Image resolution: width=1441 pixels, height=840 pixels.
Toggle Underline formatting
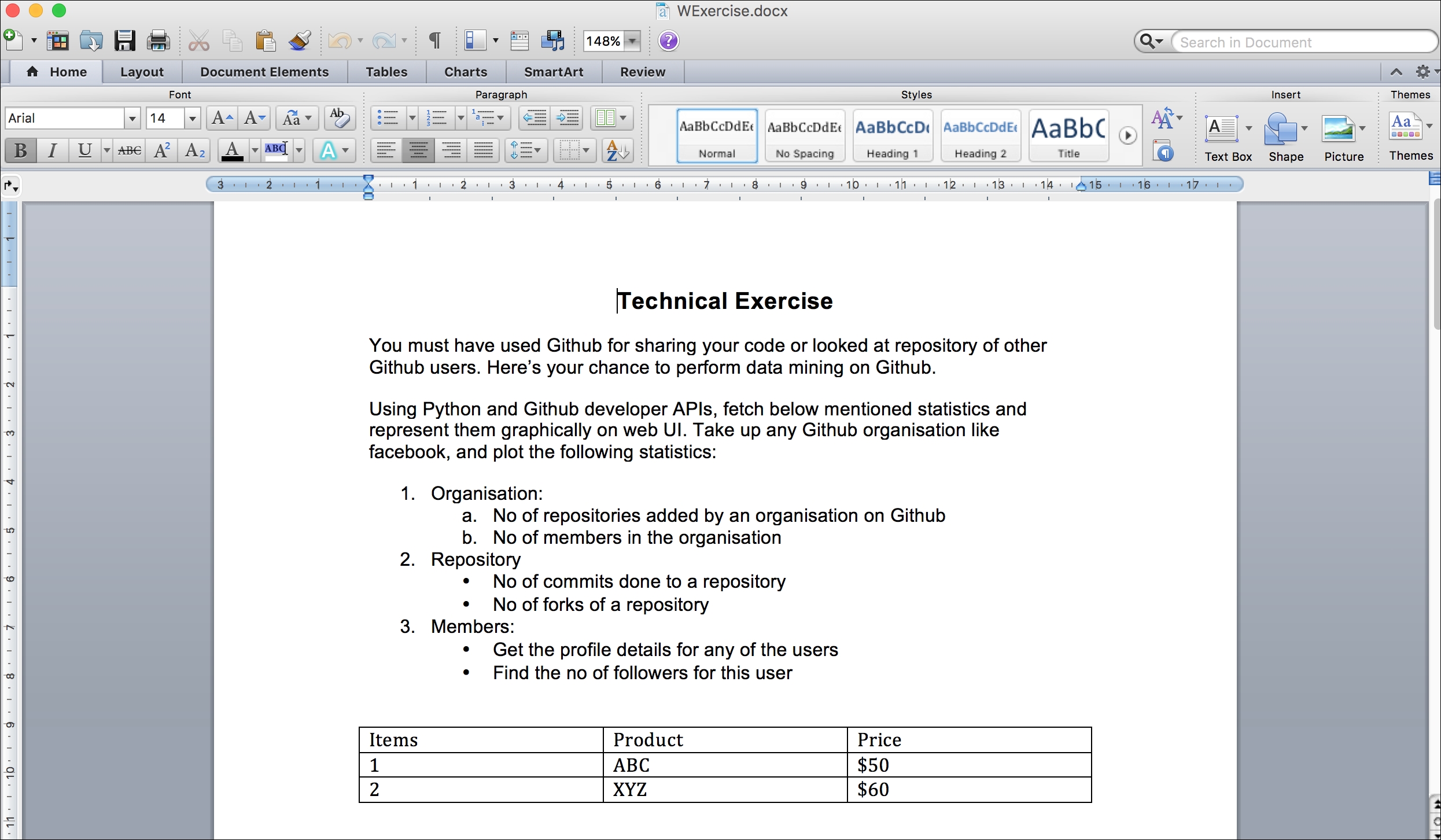[85, 151]
